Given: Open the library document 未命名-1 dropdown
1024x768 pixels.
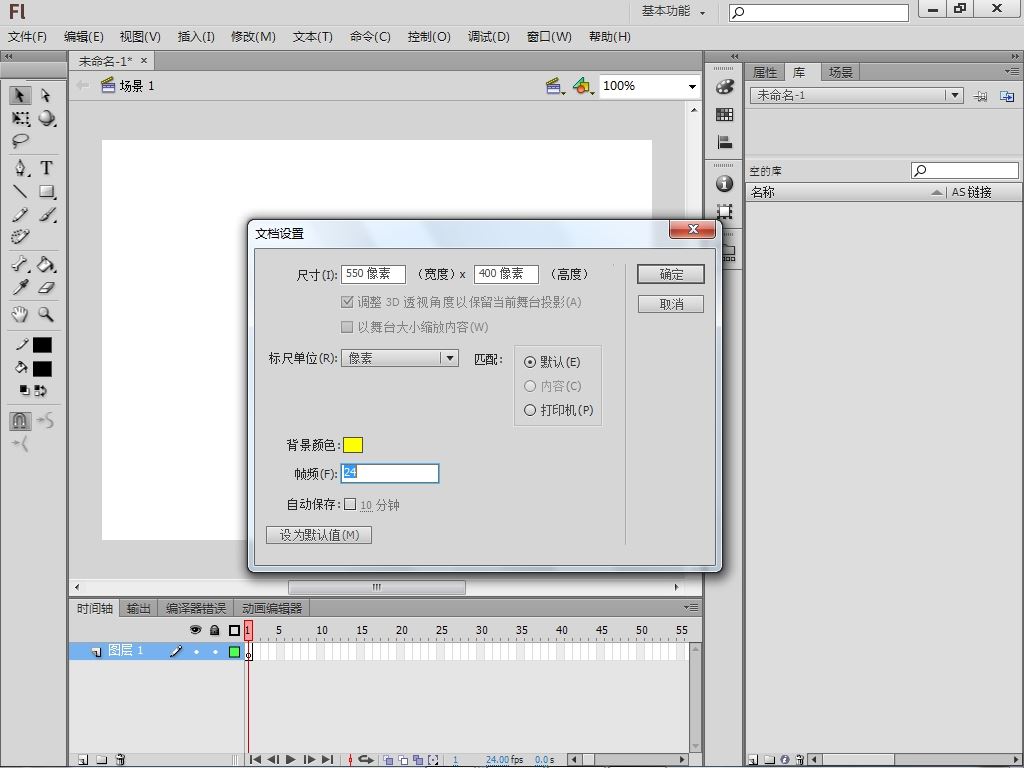Looking at the screenshot, I should pos(856,95).
